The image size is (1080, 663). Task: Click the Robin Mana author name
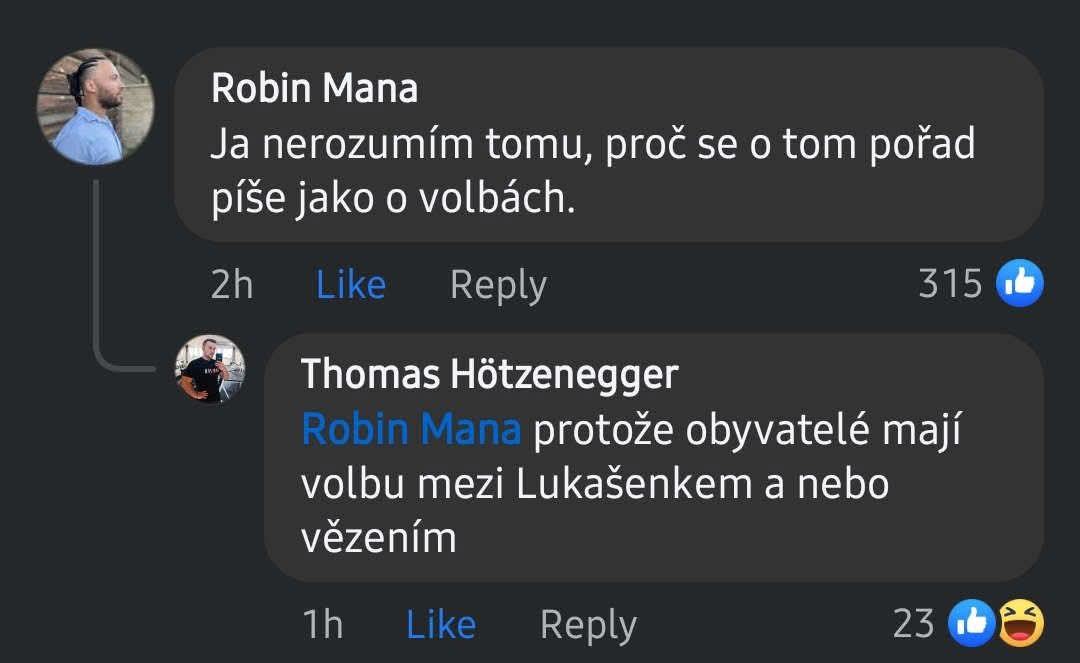314,89
